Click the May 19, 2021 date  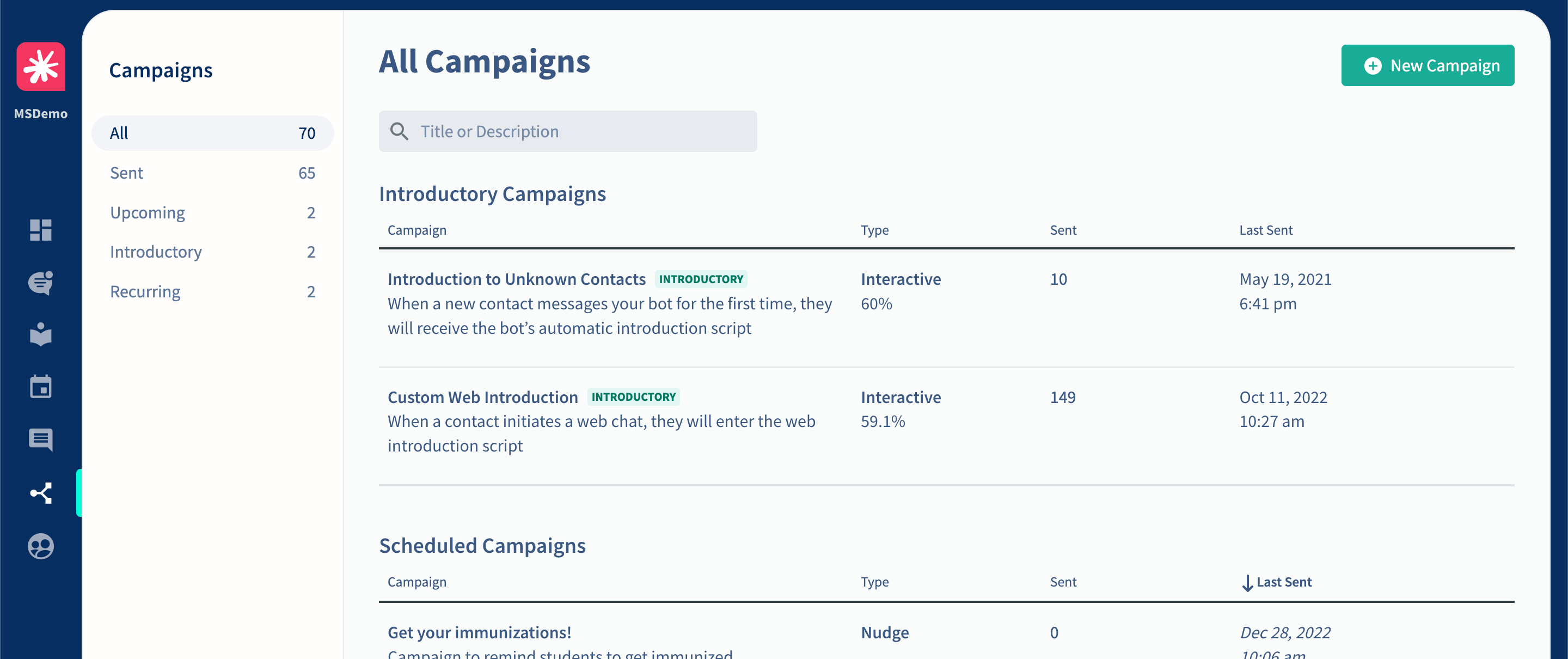1285,279
